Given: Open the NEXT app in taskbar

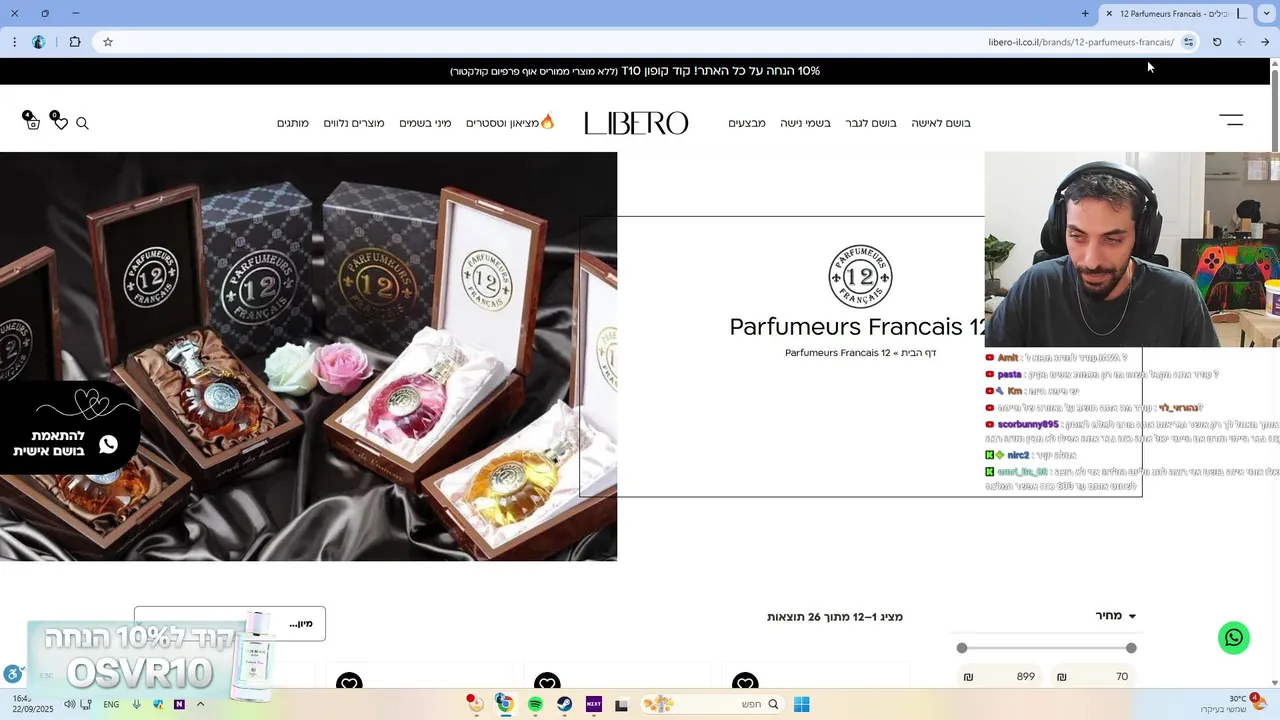Looking at the screenshot, I should click(x=593, y=704).
